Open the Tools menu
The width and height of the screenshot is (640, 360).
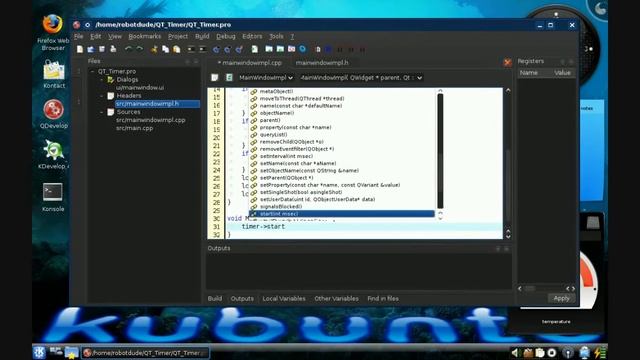tap(276, 36)
